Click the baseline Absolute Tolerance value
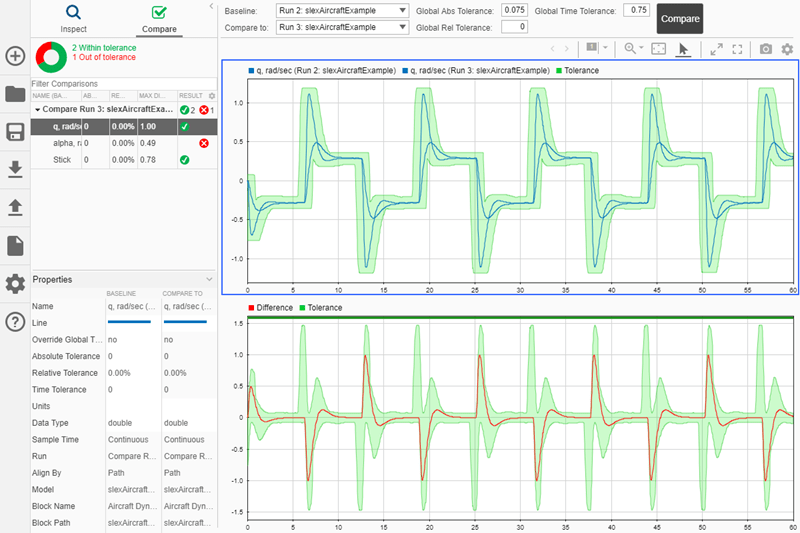 click(x=110, y=357)
